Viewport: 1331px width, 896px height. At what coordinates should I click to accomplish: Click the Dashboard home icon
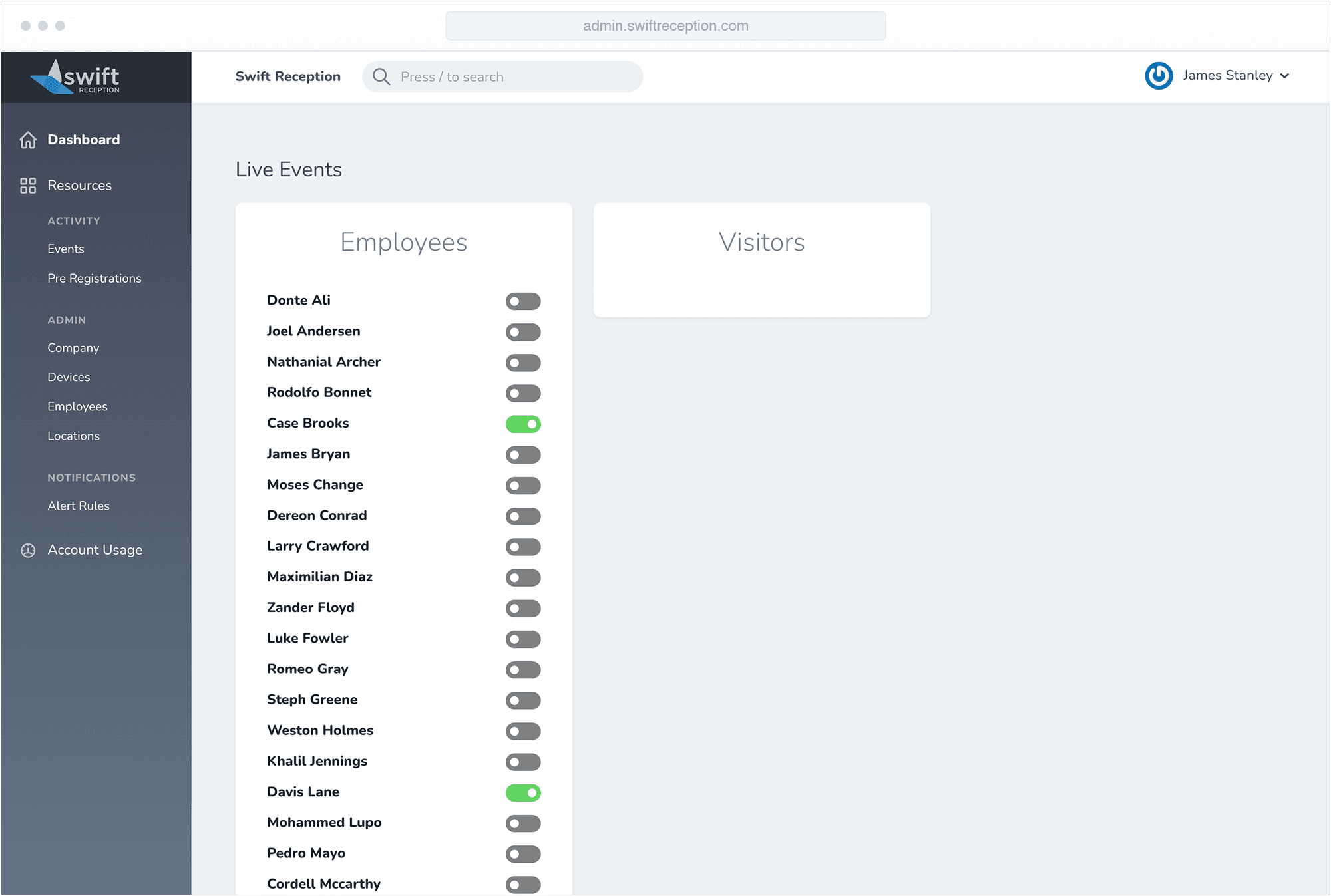click(x=28, y=140)
